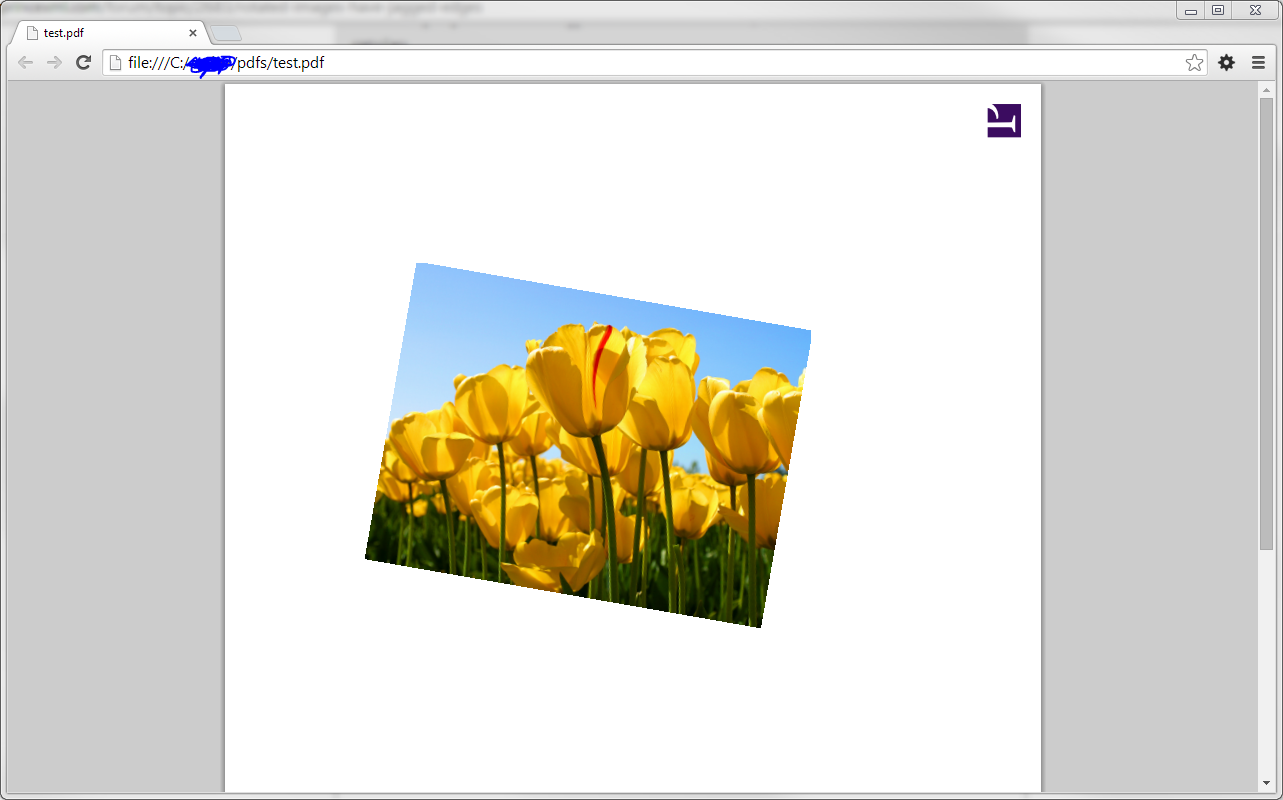
Task: Open the gear settings icon
Action: pyautogui.click(x=1226, y=63)
